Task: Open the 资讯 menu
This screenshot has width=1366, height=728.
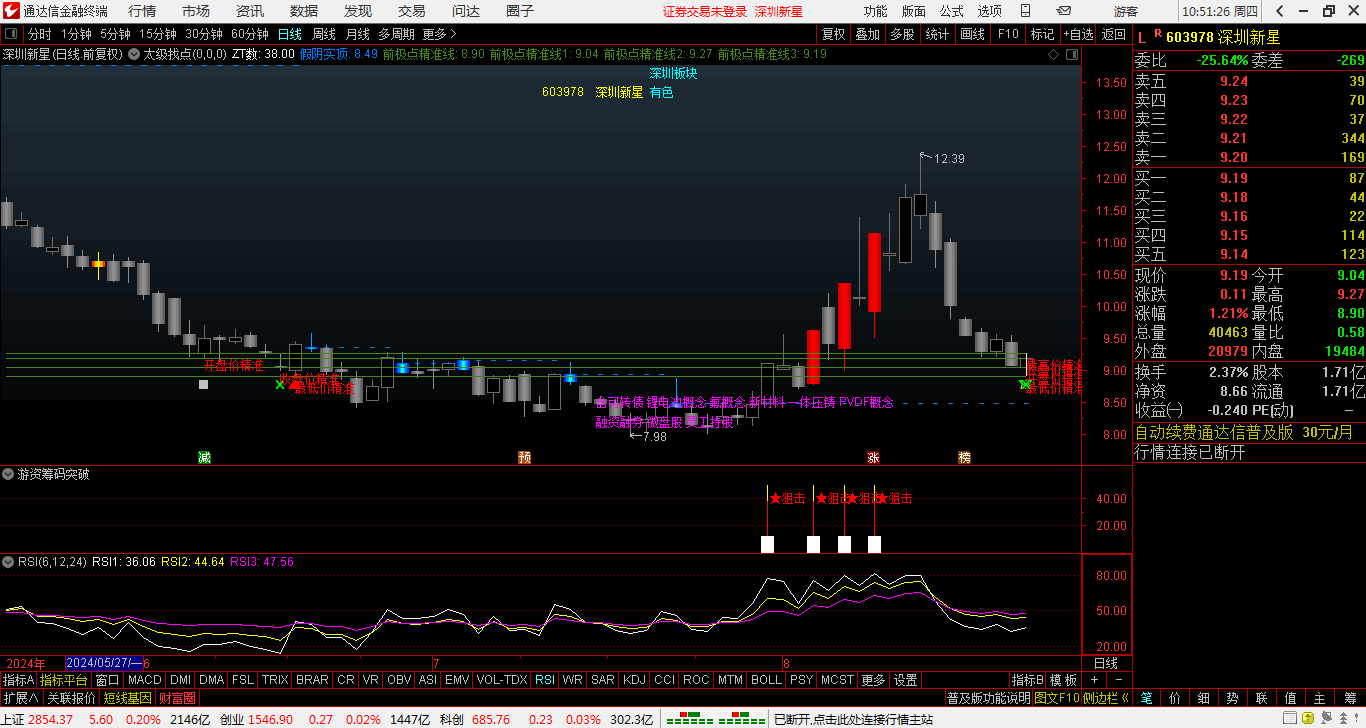Action: (250, 11)
